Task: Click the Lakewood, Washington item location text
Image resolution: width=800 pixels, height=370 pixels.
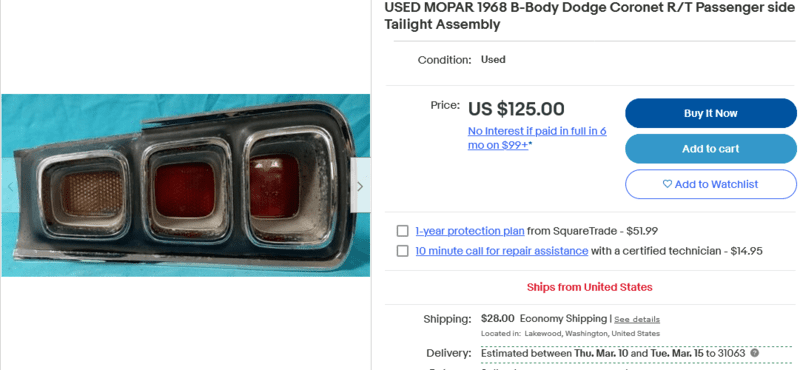Action: tap(570, 334)
